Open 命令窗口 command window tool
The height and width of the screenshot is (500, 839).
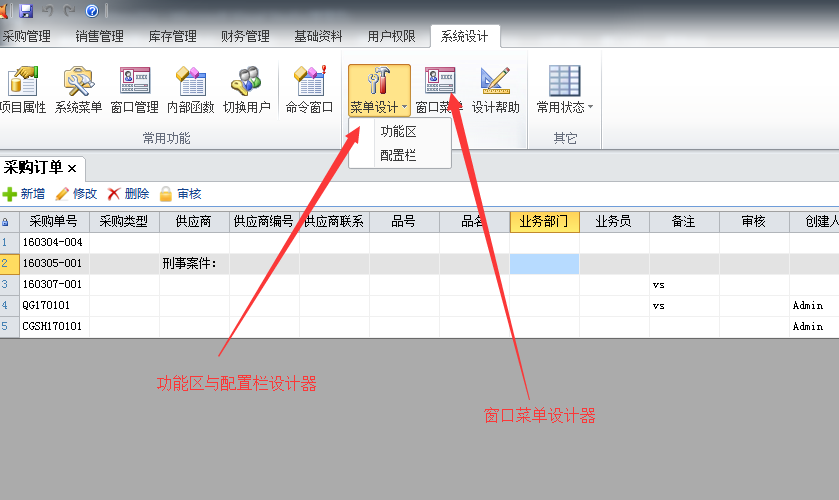309,90
